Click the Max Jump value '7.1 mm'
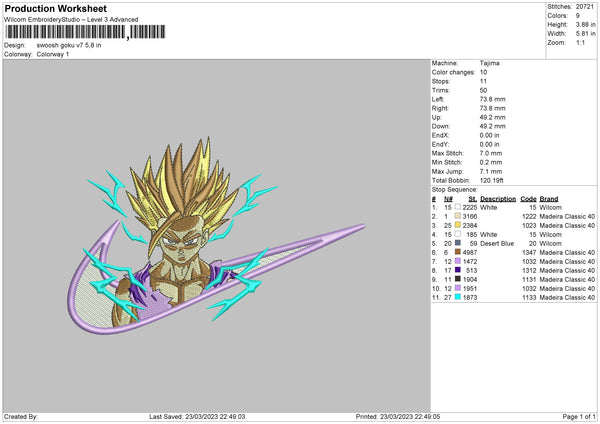 tap(491, 171)
